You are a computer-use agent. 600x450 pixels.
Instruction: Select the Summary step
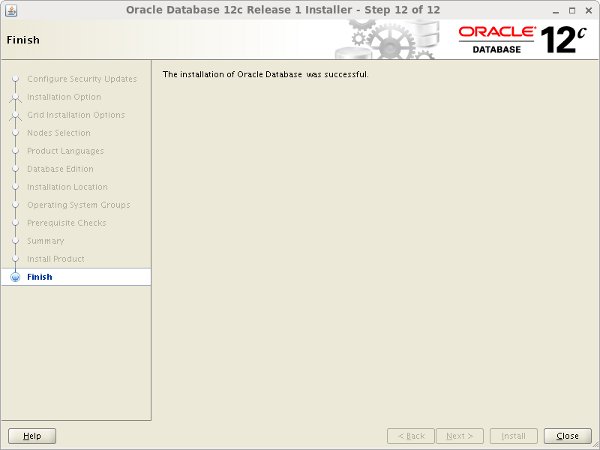point(46,241)
